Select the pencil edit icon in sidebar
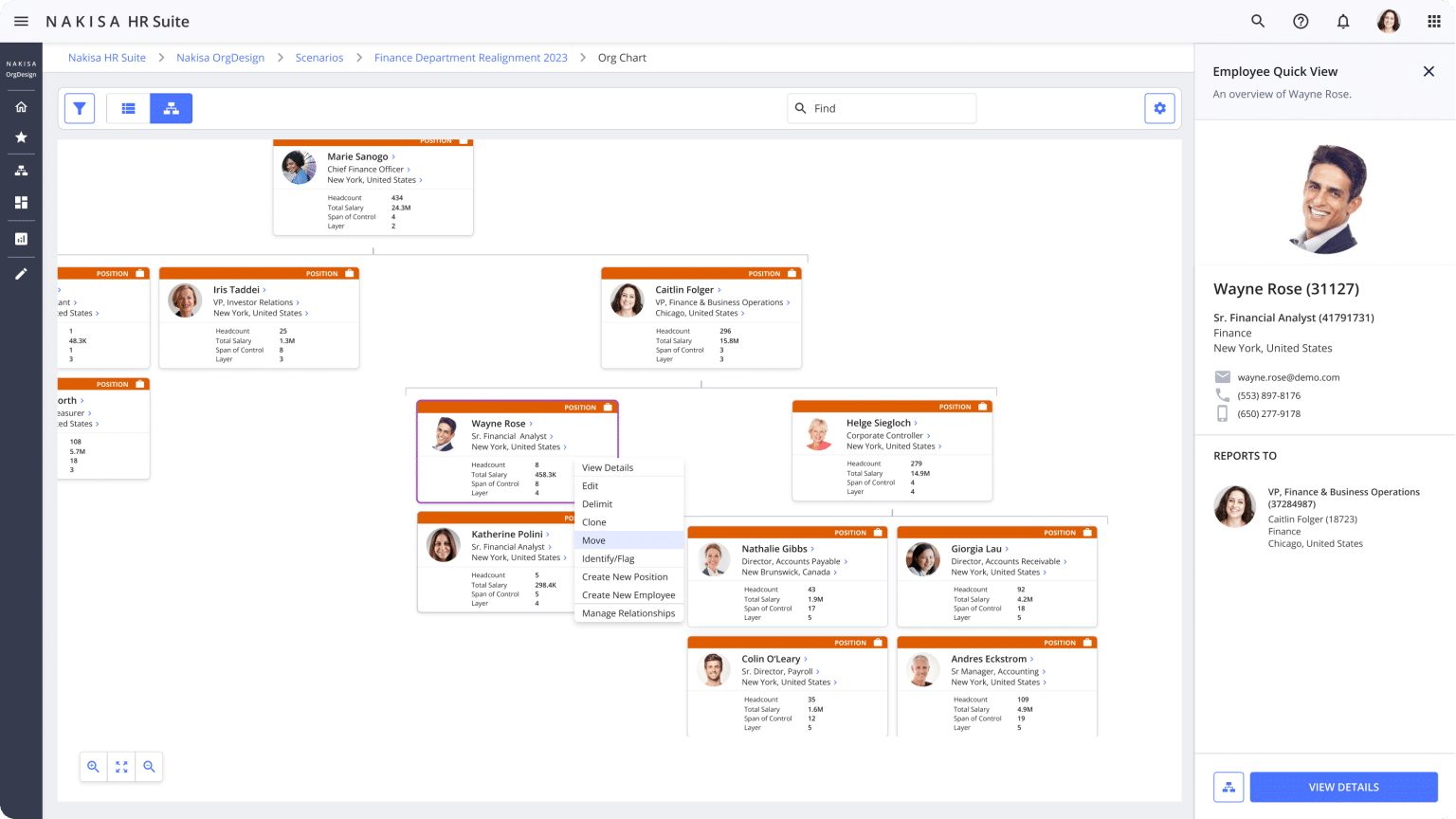Screen dimensions: 1456x819 [x=21, y=274]
